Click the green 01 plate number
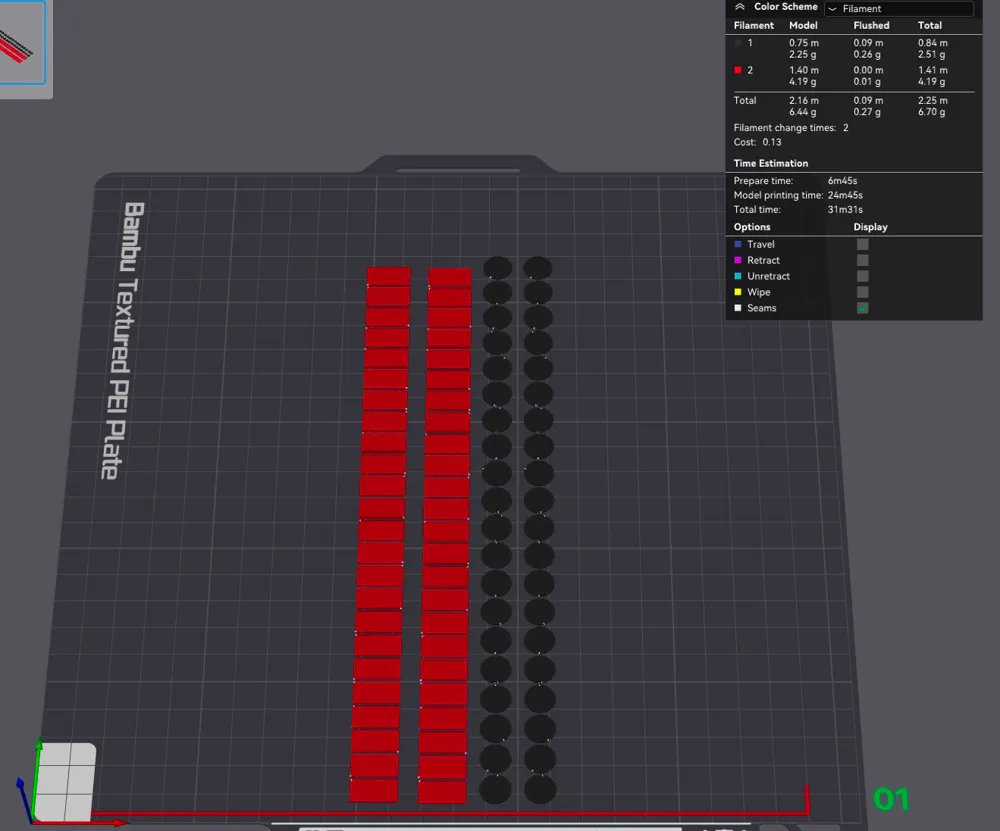 (x=890, y=799)
